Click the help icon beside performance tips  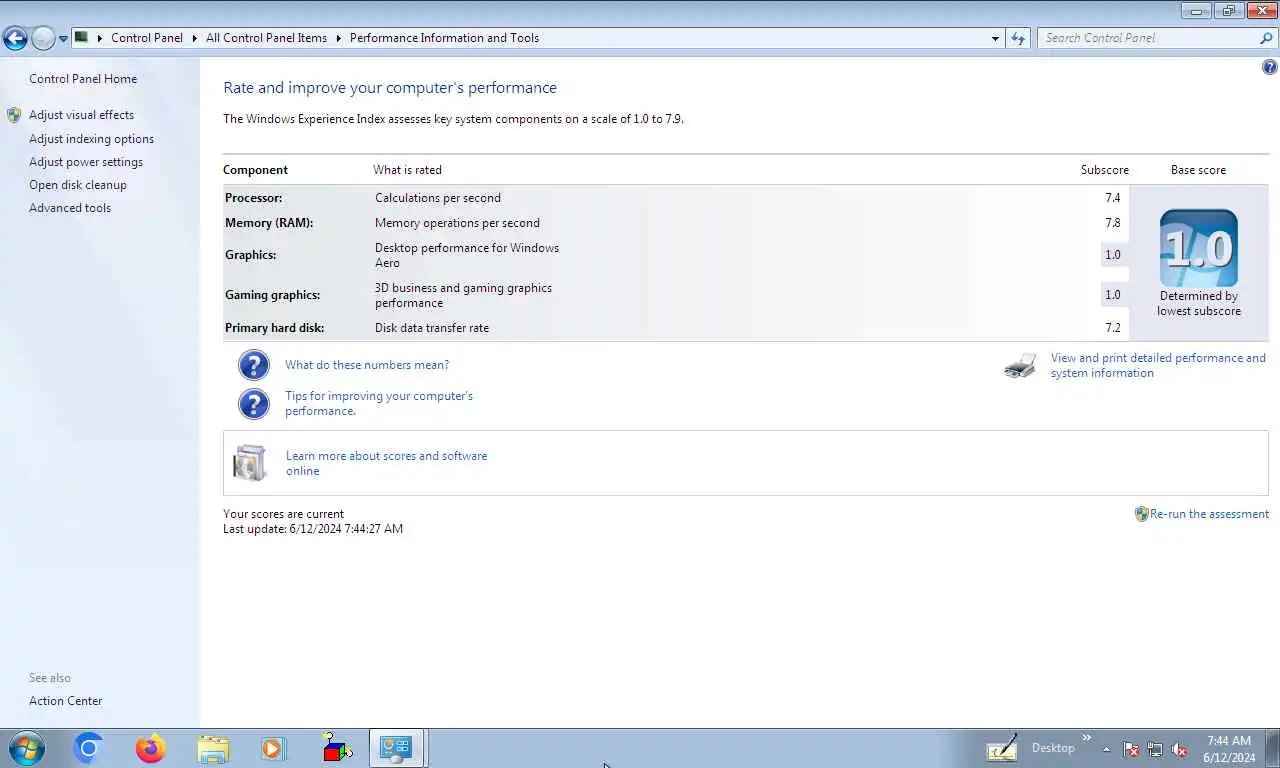point(254,404)
